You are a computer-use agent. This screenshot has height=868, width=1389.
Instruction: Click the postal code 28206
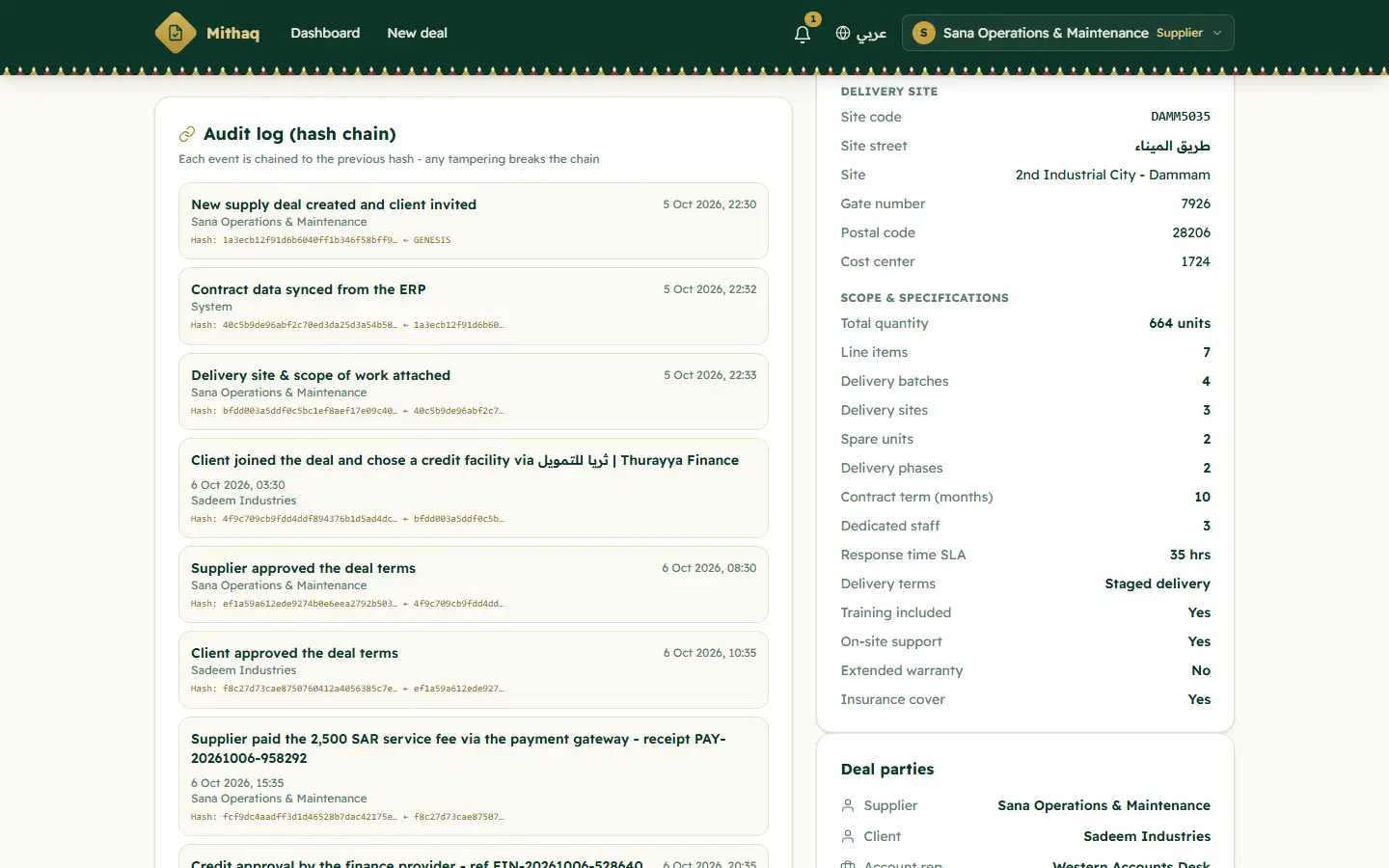1191,232
